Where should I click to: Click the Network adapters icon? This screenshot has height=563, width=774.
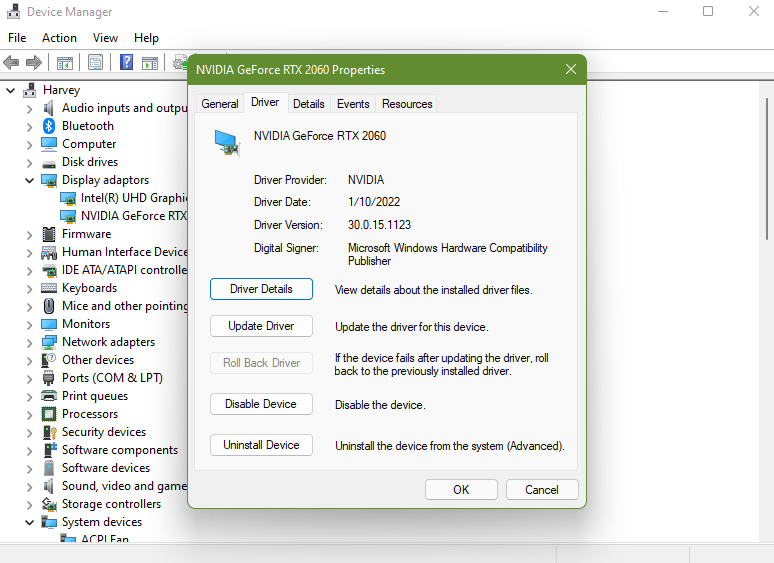(49, 342)
